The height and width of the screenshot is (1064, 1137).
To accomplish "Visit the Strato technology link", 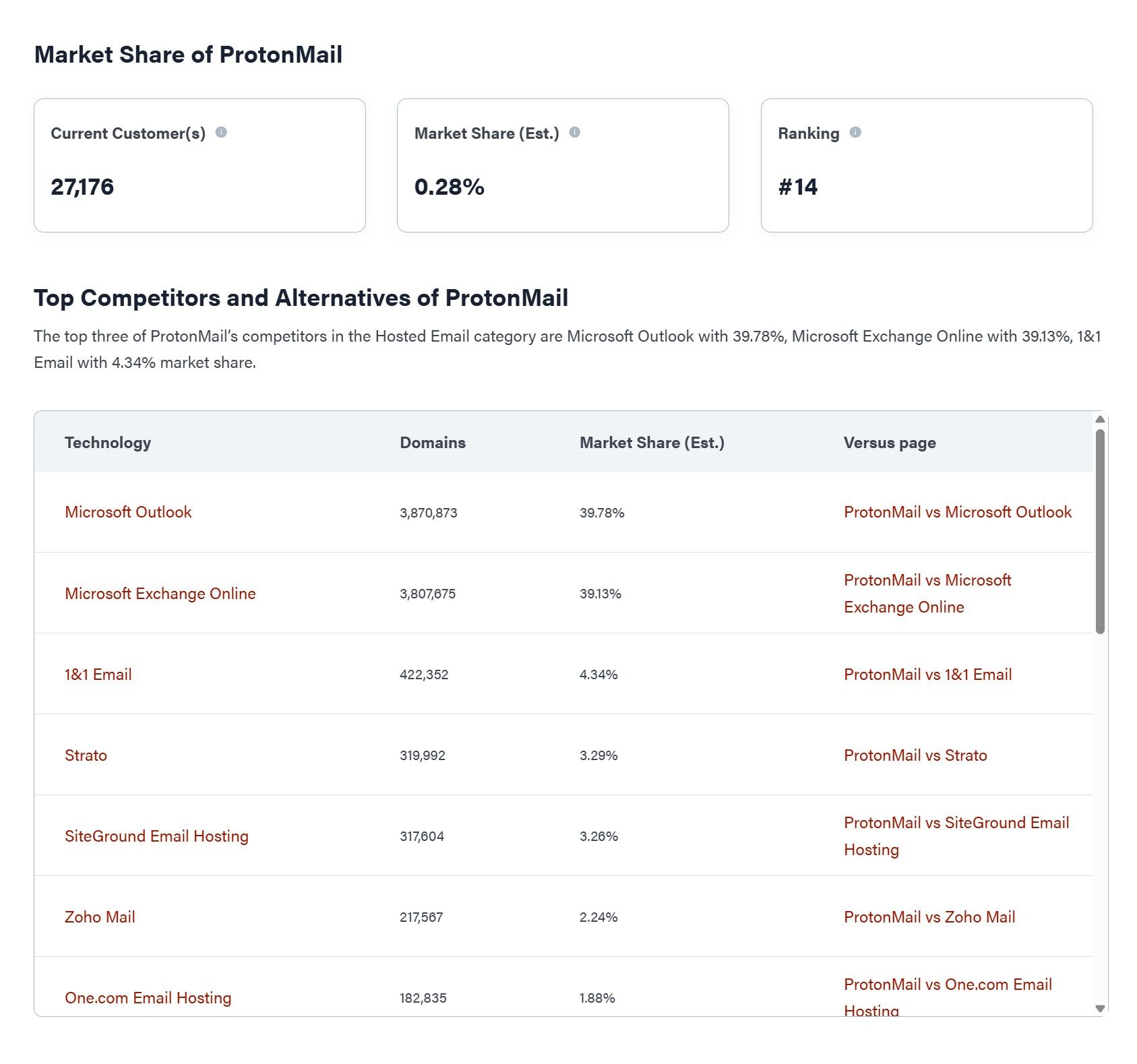I will click(86, 755).
